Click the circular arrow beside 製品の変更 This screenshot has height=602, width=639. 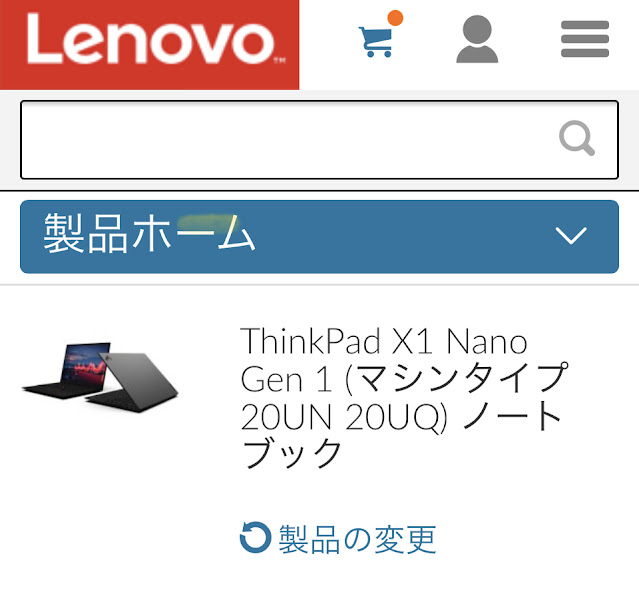tap(255, 537)
